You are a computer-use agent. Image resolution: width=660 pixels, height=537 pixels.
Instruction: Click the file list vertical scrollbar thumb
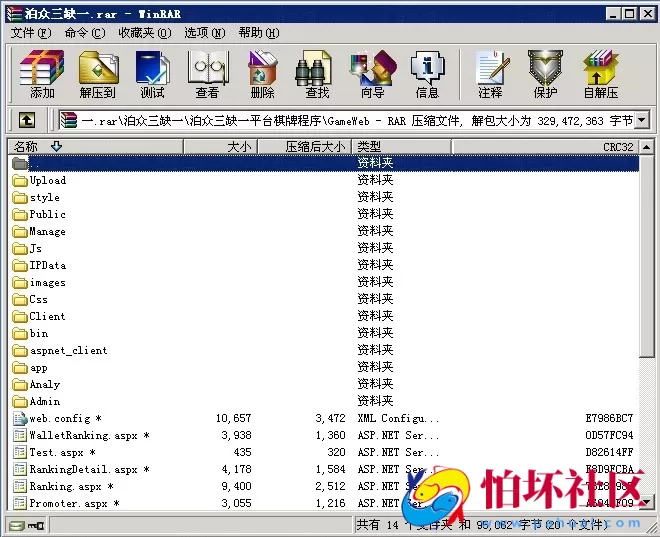[x=647, y=256]
